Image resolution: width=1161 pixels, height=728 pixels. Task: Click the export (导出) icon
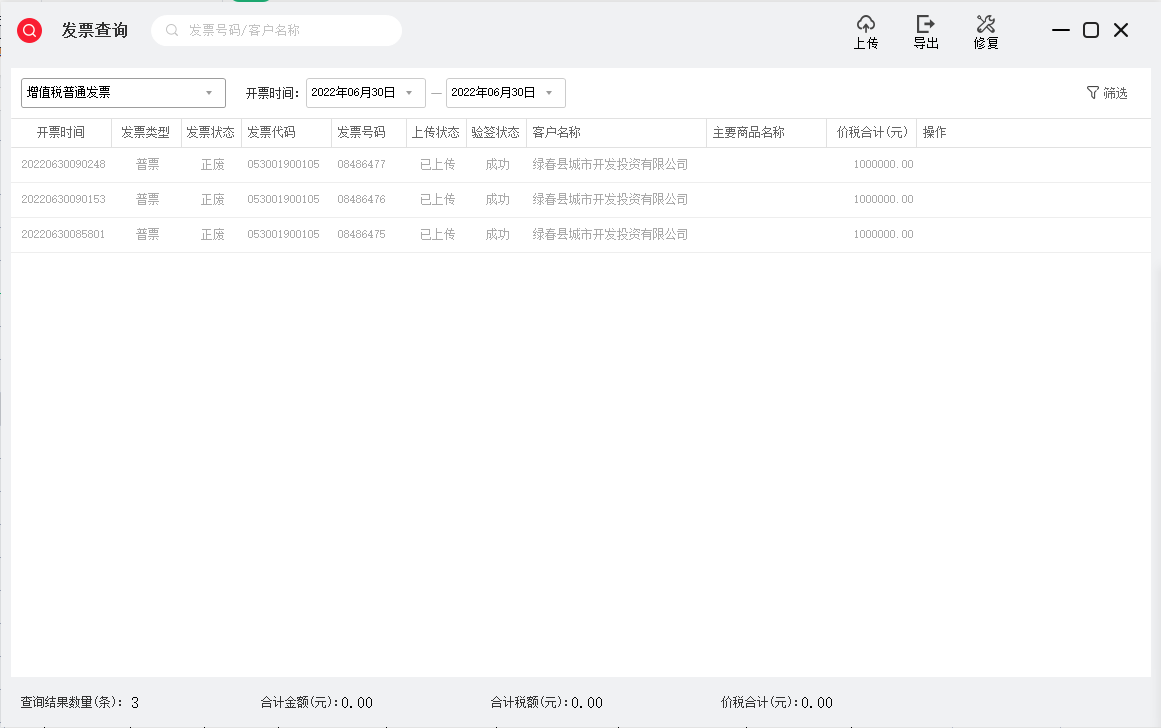click(925, 24)
